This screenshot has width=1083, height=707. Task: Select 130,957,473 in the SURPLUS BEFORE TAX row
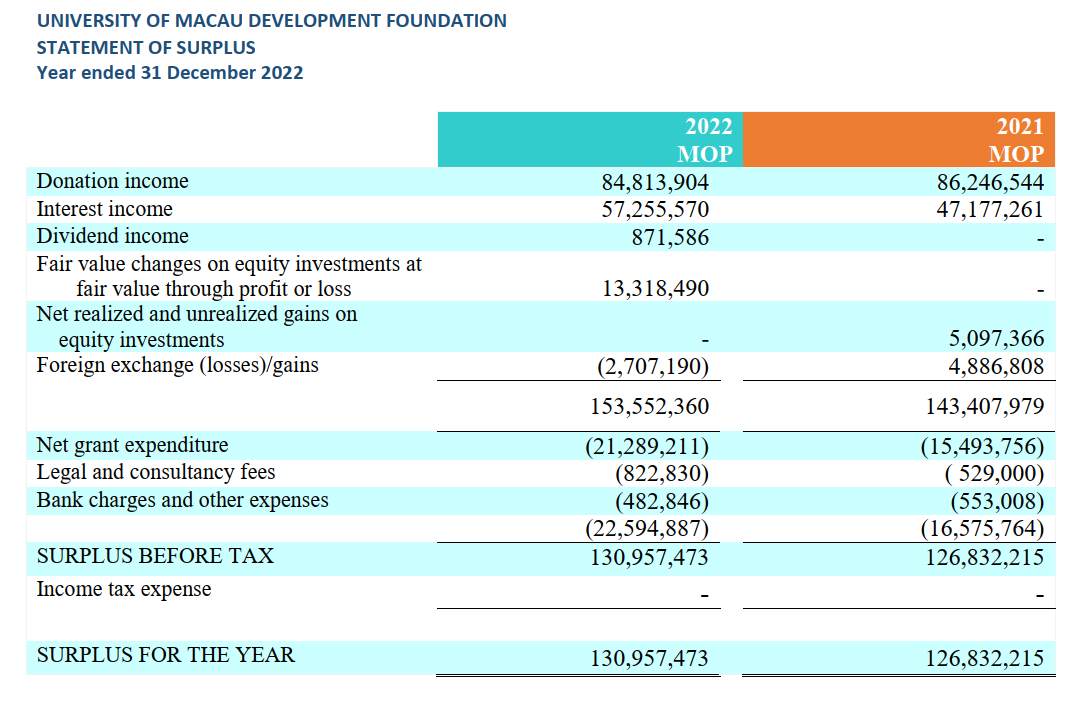pyautogui.click(x=649, y=557)
